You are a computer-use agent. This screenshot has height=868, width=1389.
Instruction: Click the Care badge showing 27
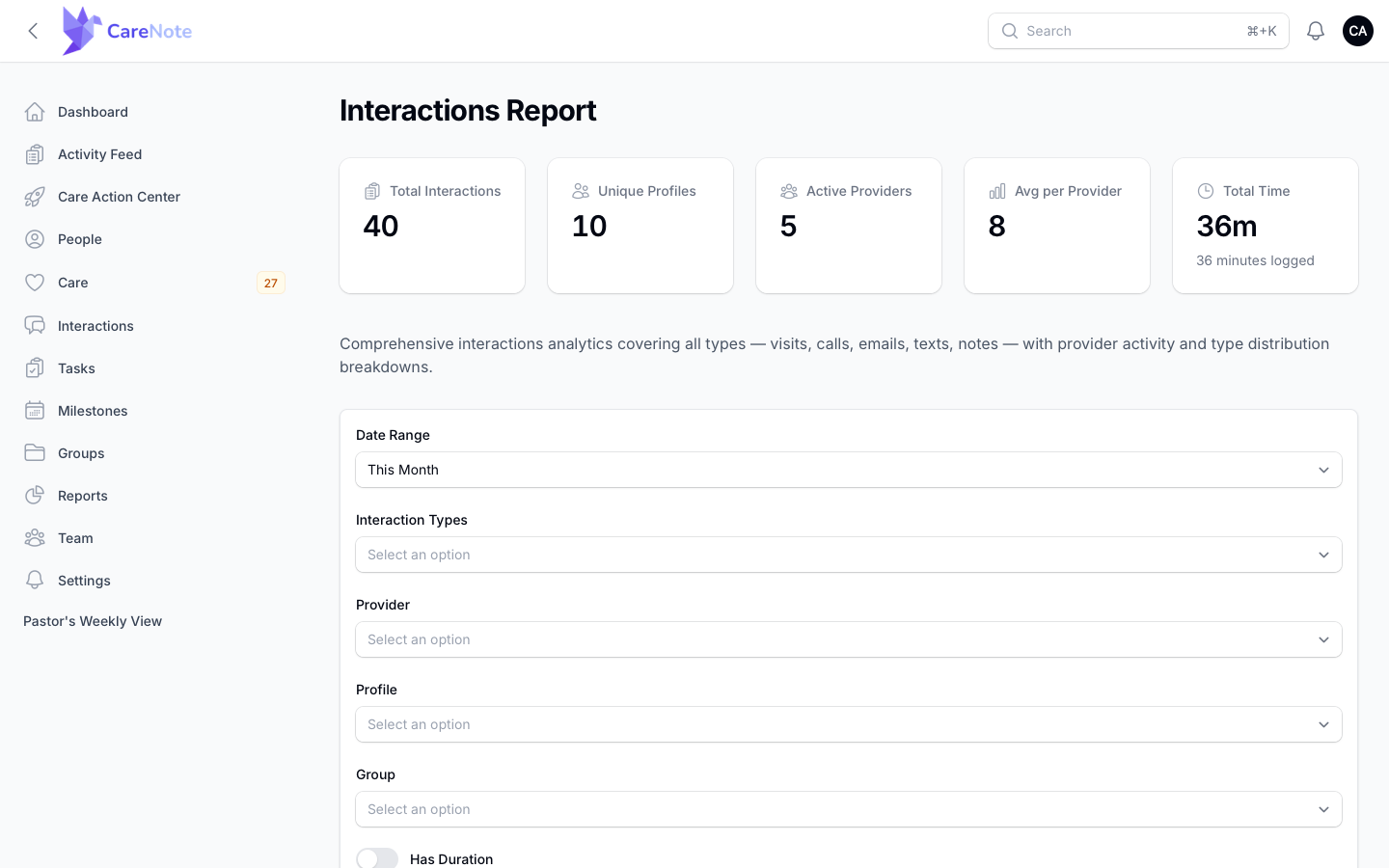click(271, 283)
